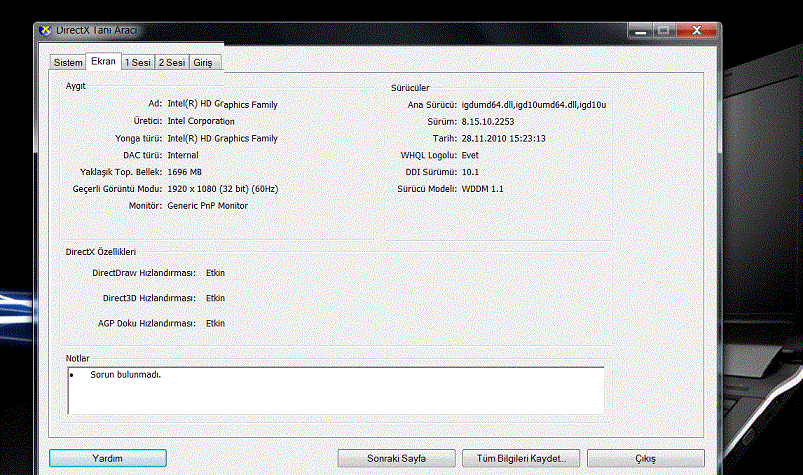
Task: Click Tüm Bilgileri Kaydet button
Action: click(x=521, y=459)
